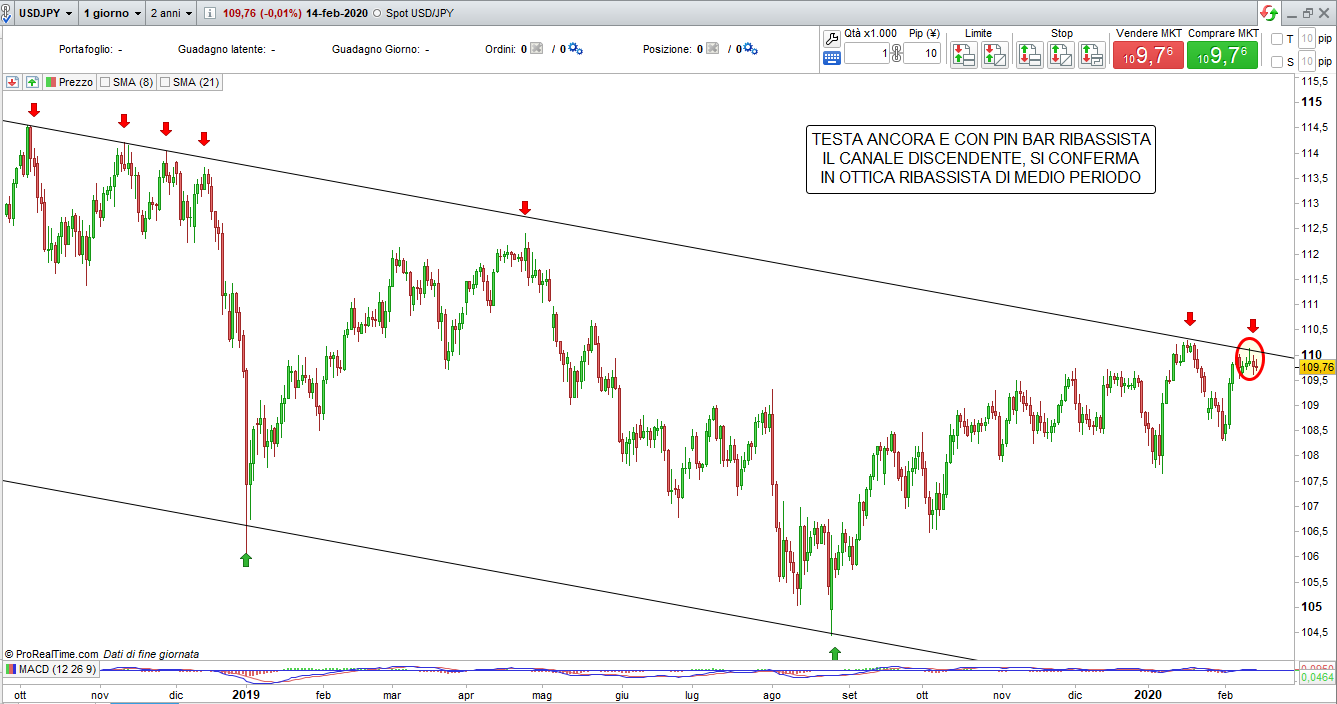Click the yellow 109,76 price tag
The height and width of the screenshot is (704, 1337).
coord(1316,368)
